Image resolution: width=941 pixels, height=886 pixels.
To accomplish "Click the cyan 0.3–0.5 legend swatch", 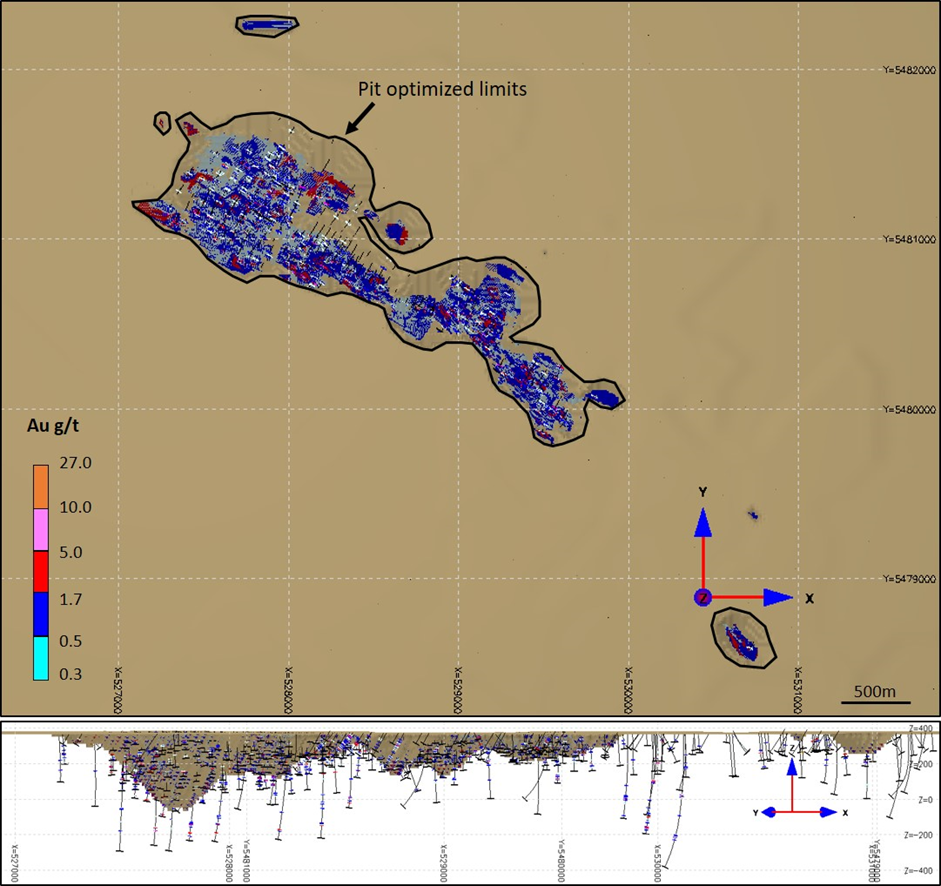I will (x=40, y=660).
